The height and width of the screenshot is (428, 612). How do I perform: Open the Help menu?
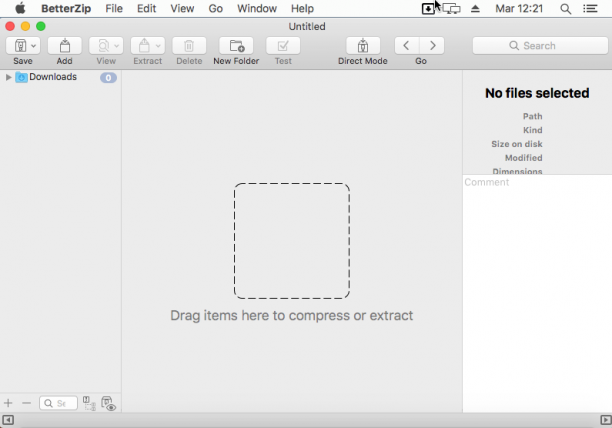(x=302, y=9)
